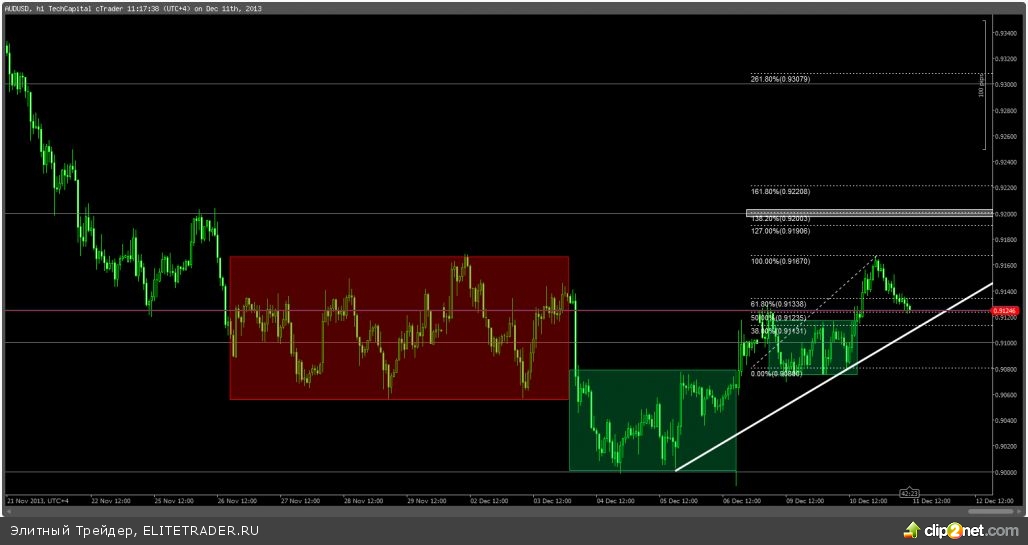
Task: Click the ELITETRADER.RU caption text
Action: click(134, 530)
